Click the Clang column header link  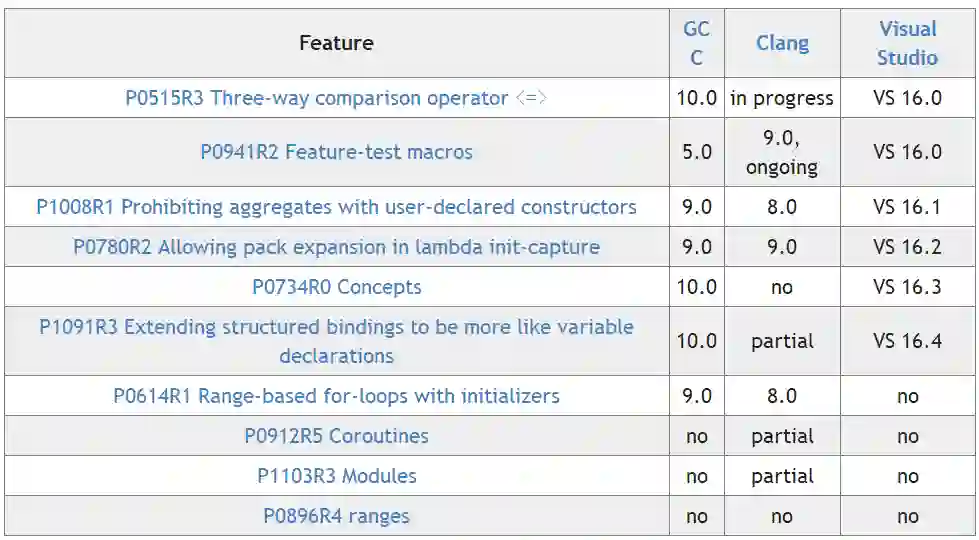click(782, 43)
